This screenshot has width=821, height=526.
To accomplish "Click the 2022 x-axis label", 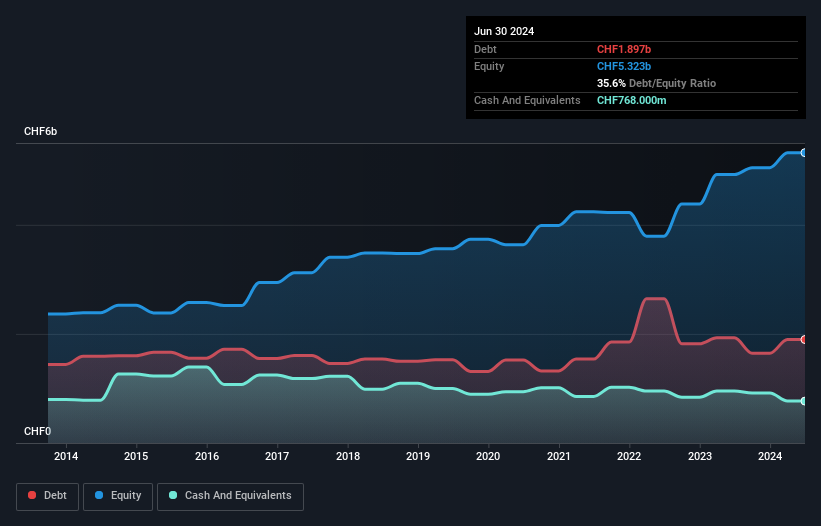I will pyautogui.click(x=629, y=456).
